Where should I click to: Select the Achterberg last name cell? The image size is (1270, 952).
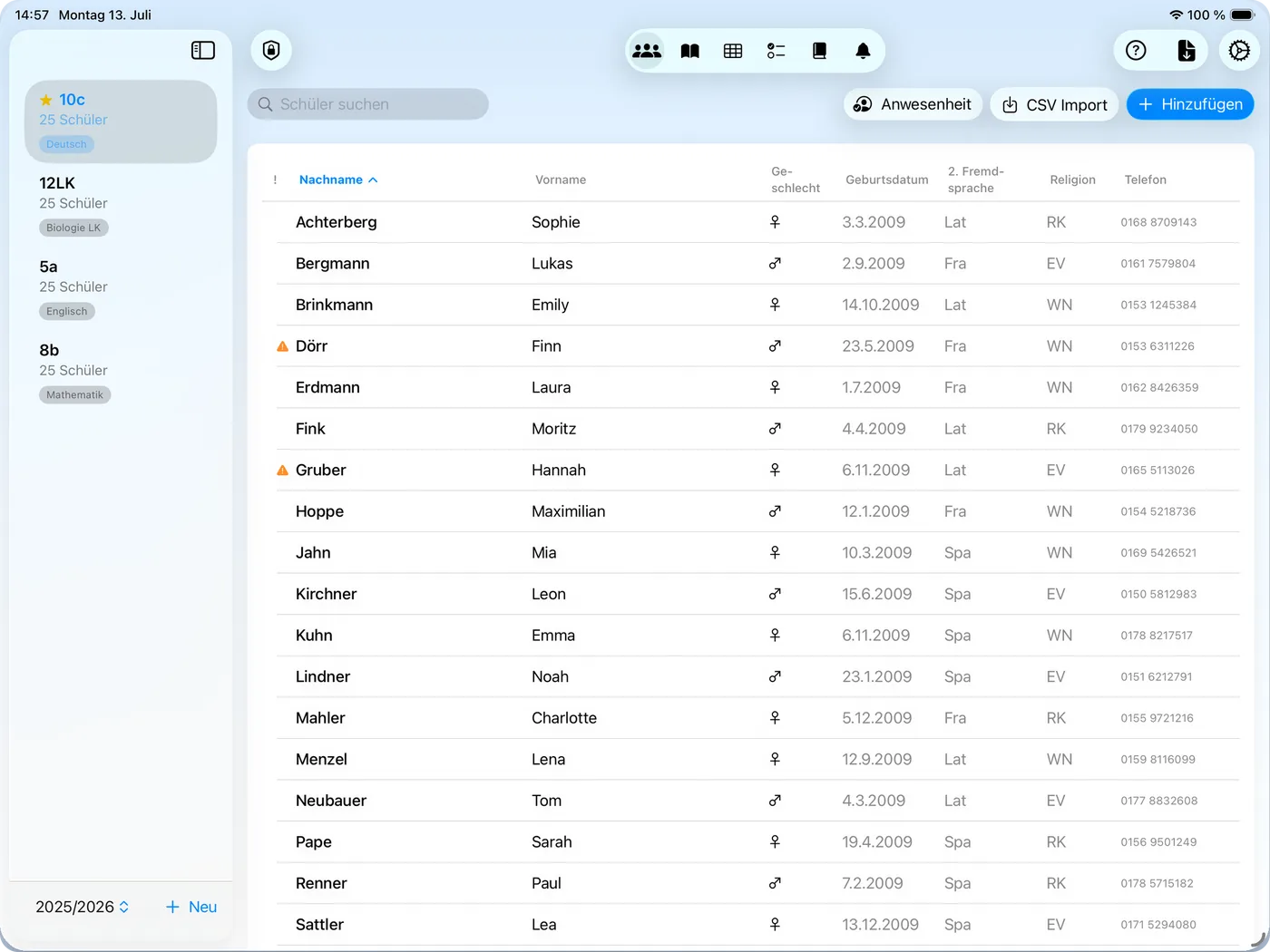point(336,222)
